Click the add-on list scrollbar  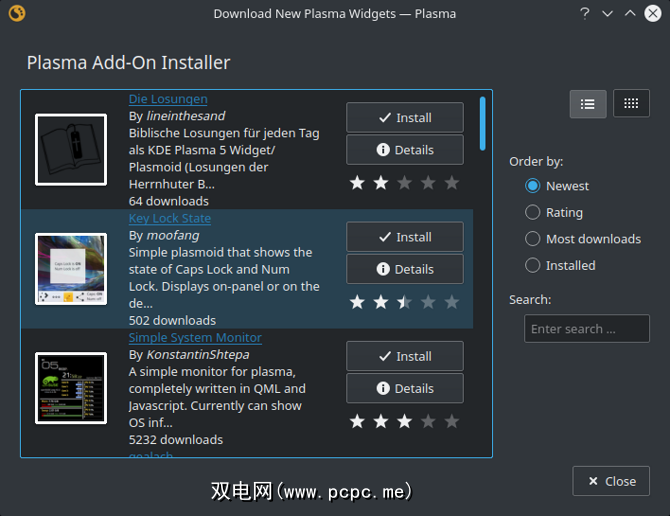click(483, 121)
